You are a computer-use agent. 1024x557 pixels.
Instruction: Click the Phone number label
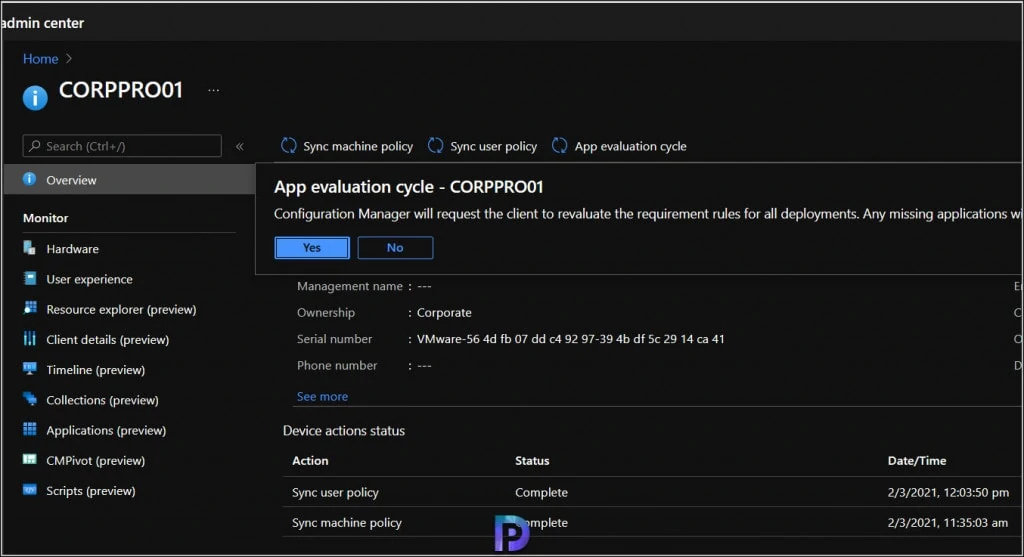click(337, 366)
